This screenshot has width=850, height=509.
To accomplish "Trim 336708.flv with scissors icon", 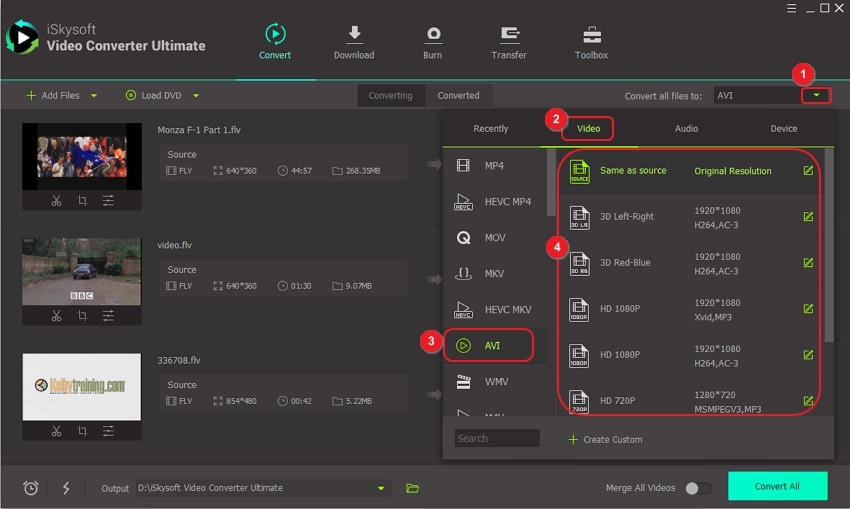I will 56,431.
